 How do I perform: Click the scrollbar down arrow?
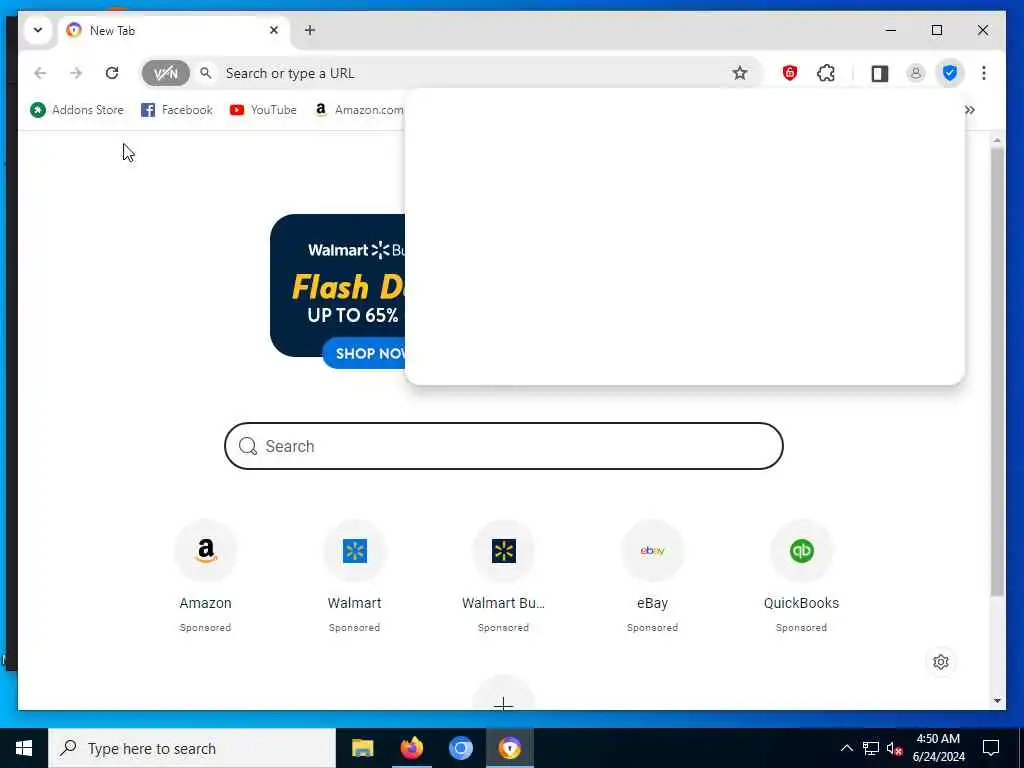[997, 701]
